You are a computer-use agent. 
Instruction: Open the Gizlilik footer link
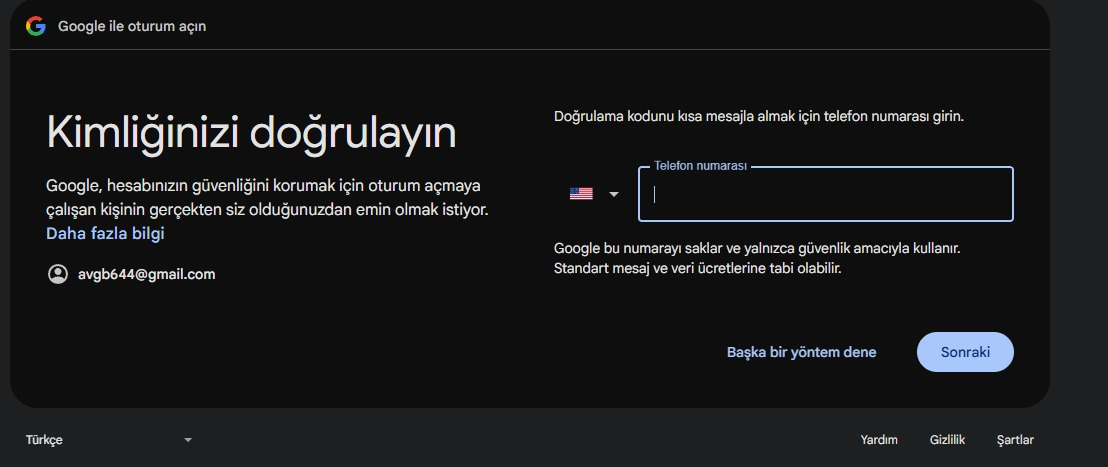(x=947, y=439)
